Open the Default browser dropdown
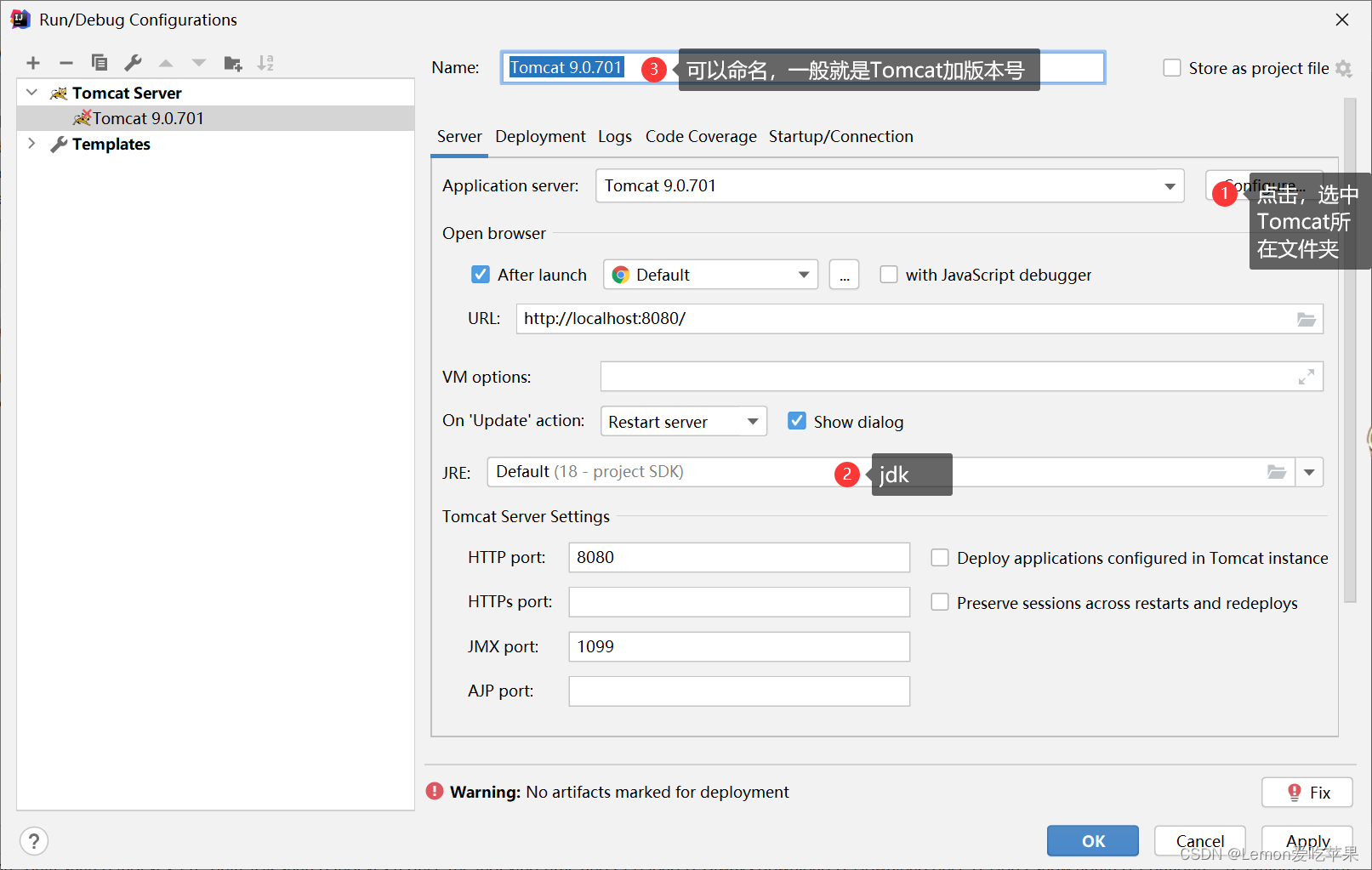This screenshot has height=870, width=1372. 710,275
